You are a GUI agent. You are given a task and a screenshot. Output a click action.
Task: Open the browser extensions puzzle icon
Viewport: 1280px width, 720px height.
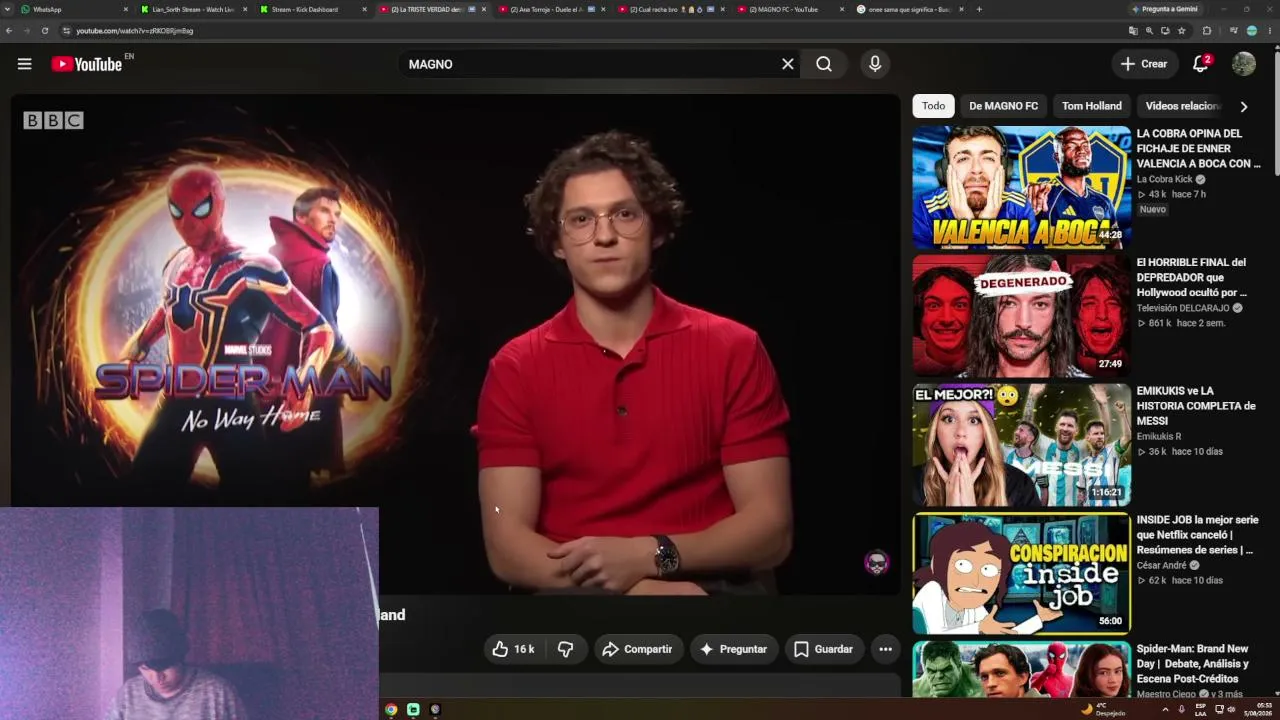1206,31
